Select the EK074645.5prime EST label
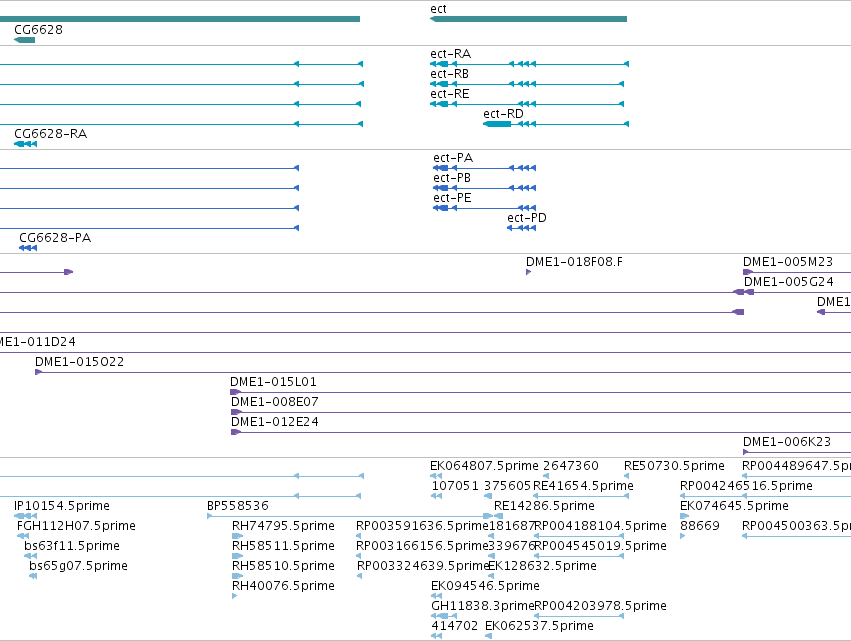The image size is (851, 641). (734, 506)
